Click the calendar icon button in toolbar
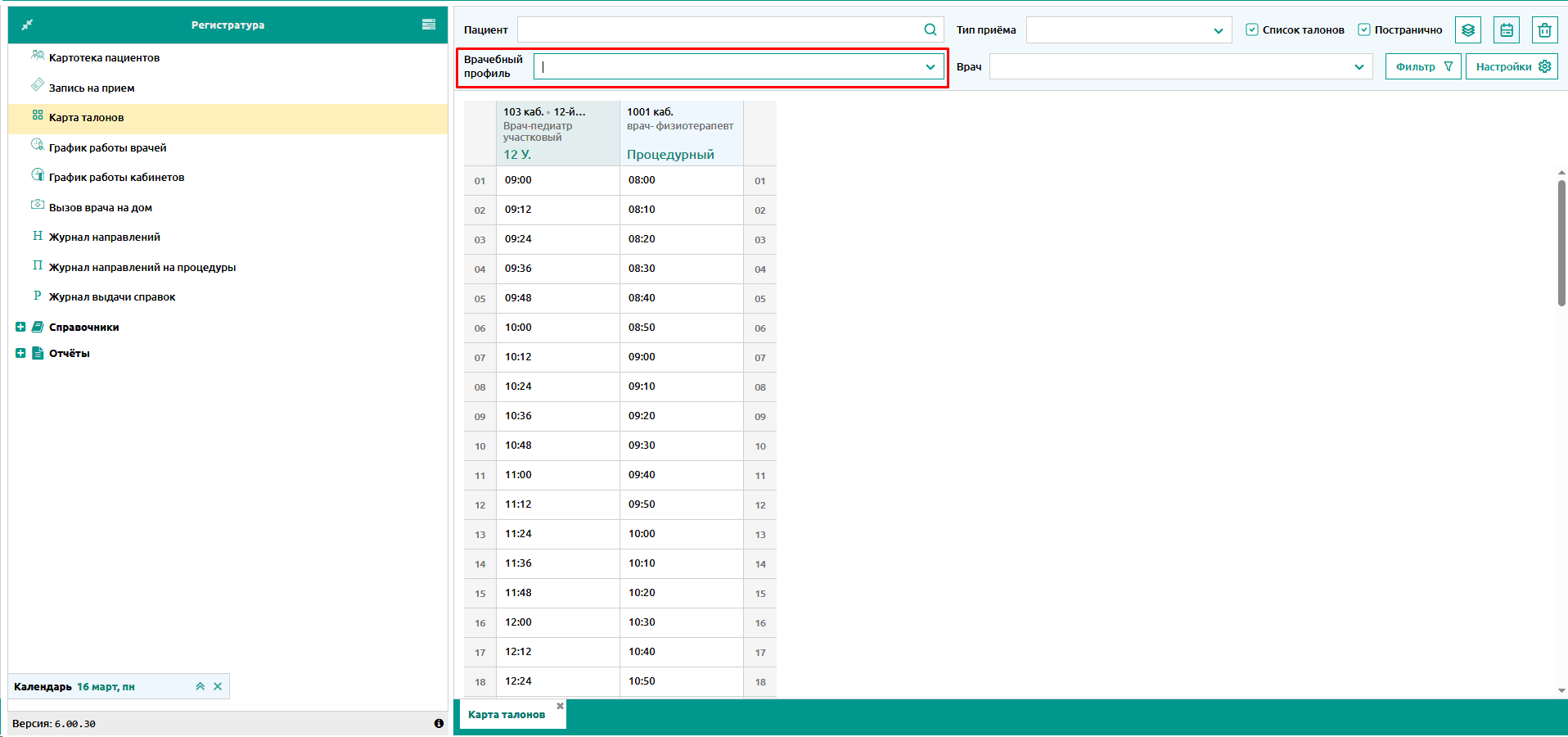 1506,30
